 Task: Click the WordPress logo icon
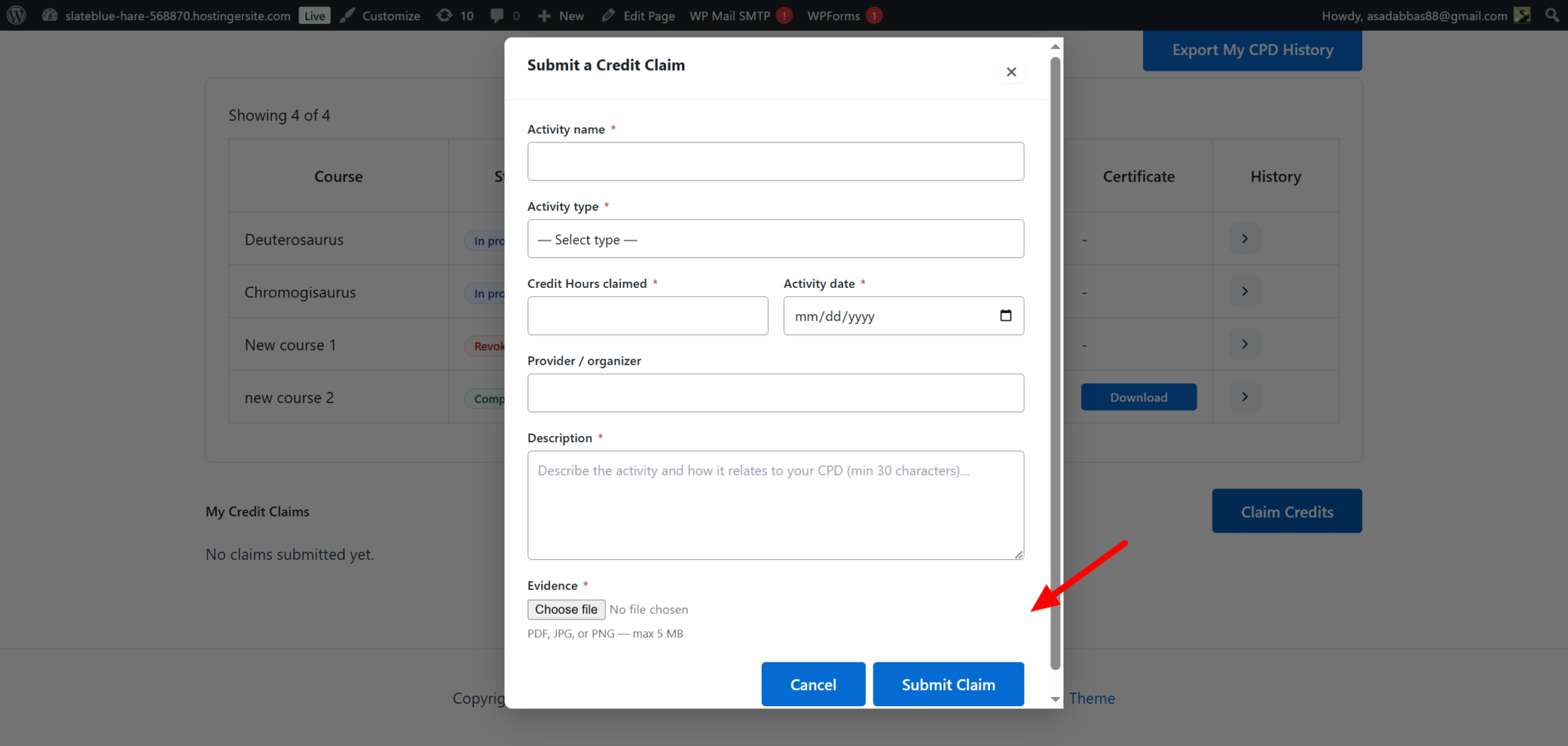pyautogui.click(x=16, y=15)
